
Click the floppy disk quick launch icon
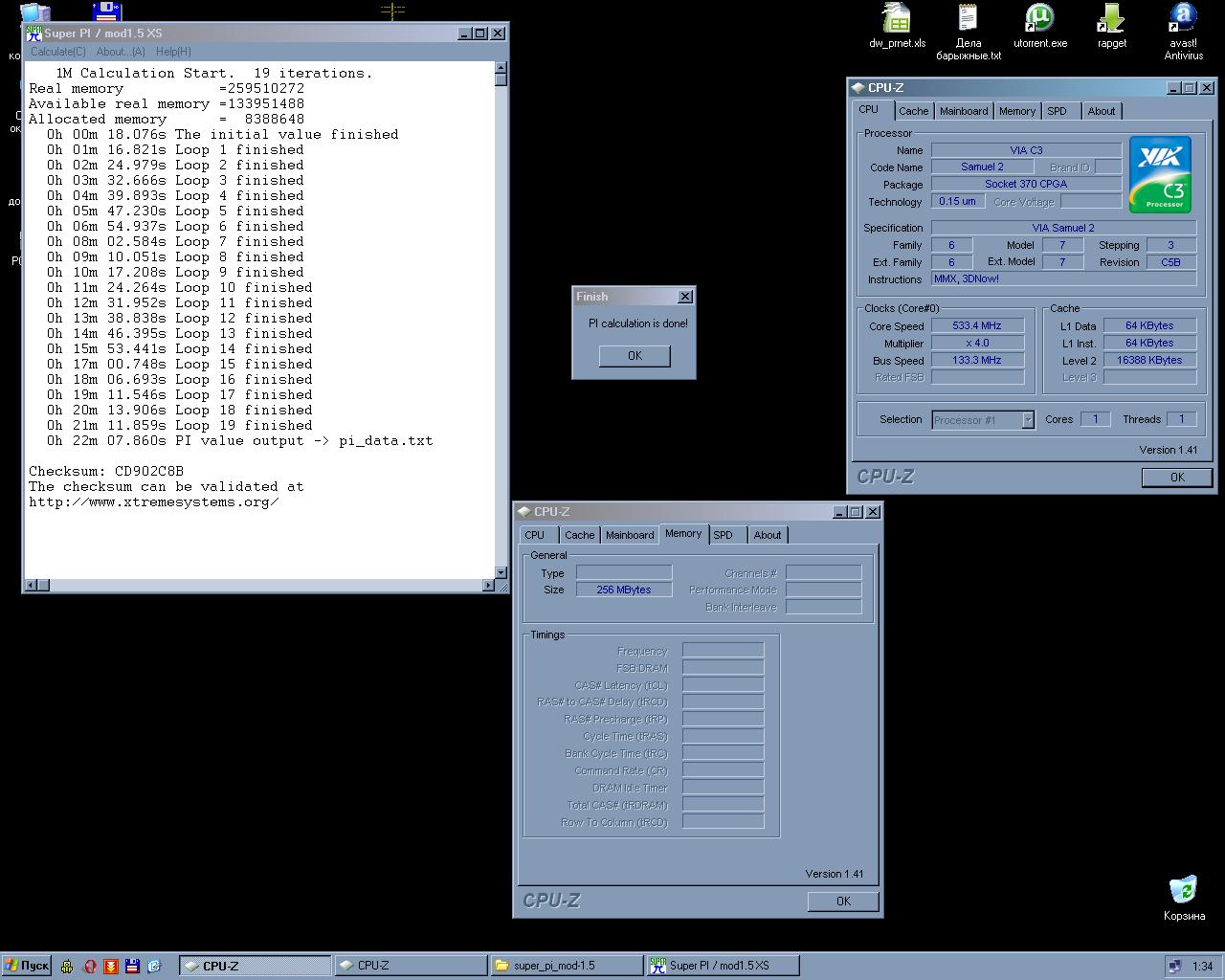(132, 966)
